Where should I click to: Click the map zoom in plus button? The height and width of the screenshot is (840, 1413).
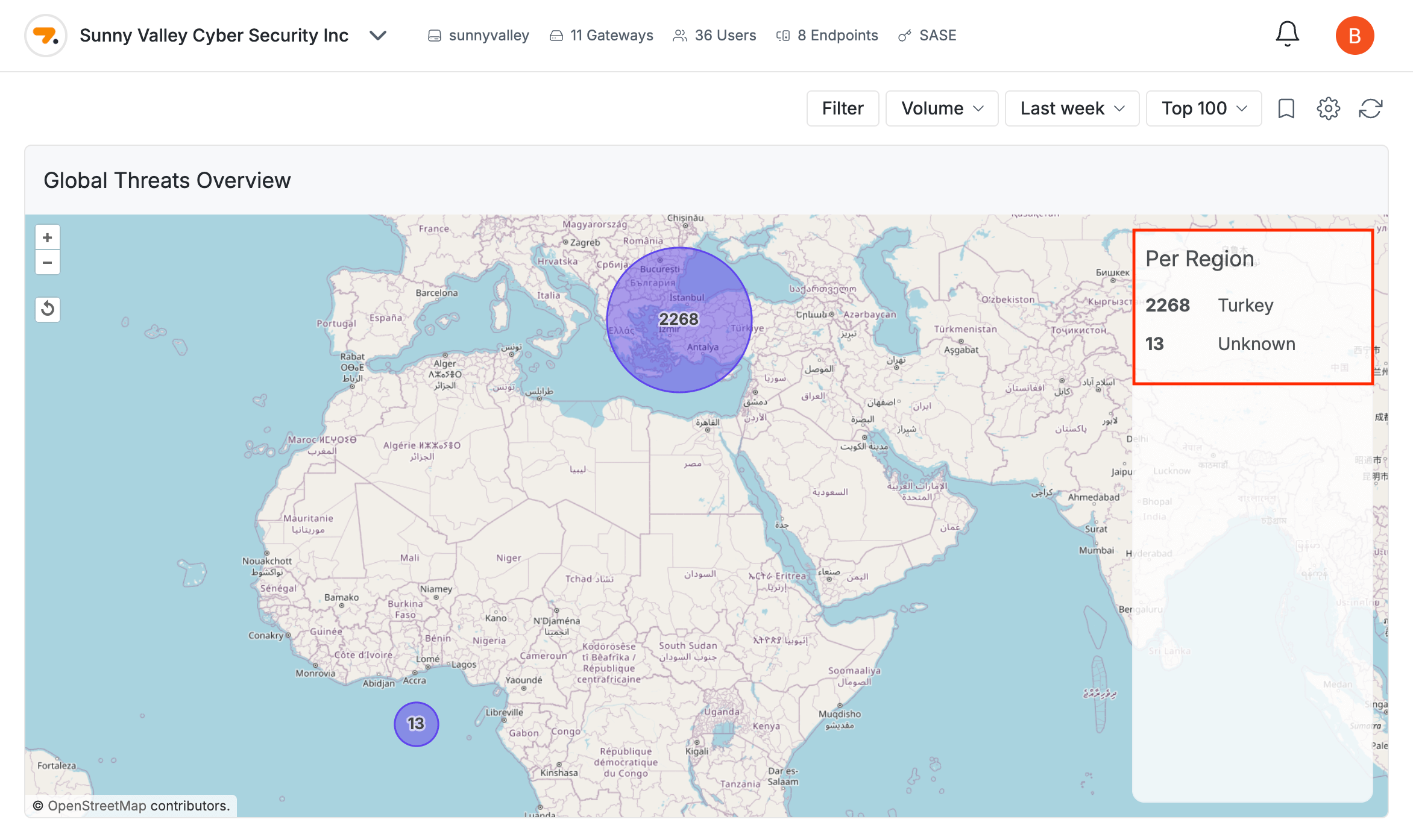pyautogui.click(x=48, y=237)
